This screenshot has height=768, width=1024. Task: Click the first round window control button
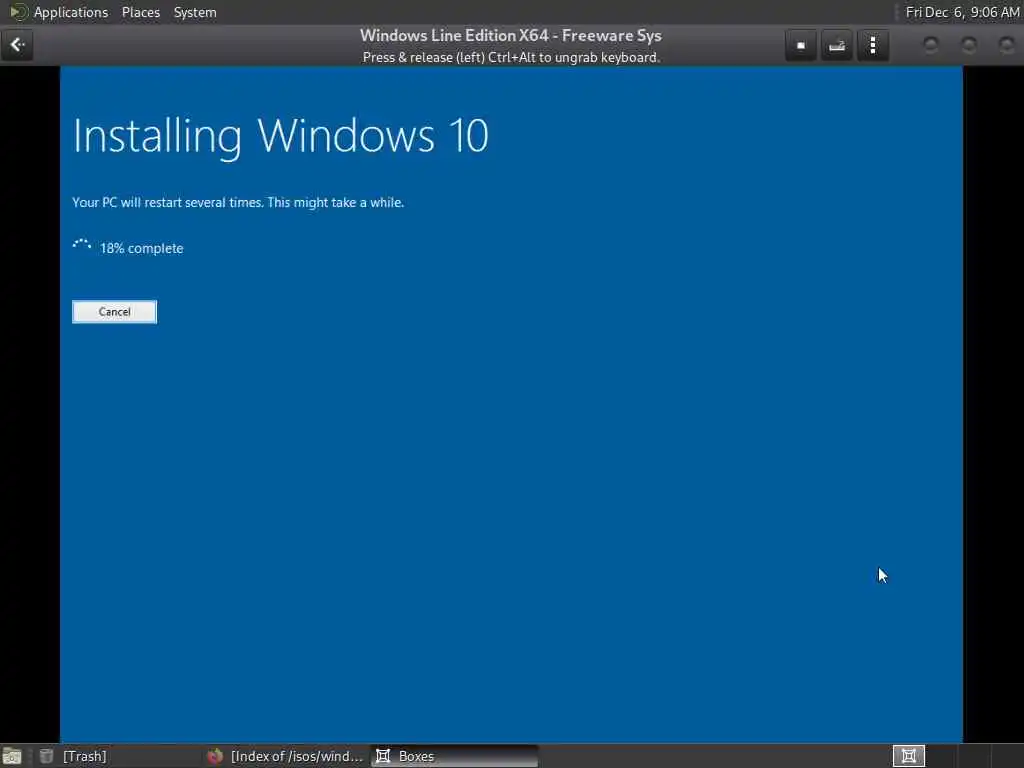(x=931, y=45)
